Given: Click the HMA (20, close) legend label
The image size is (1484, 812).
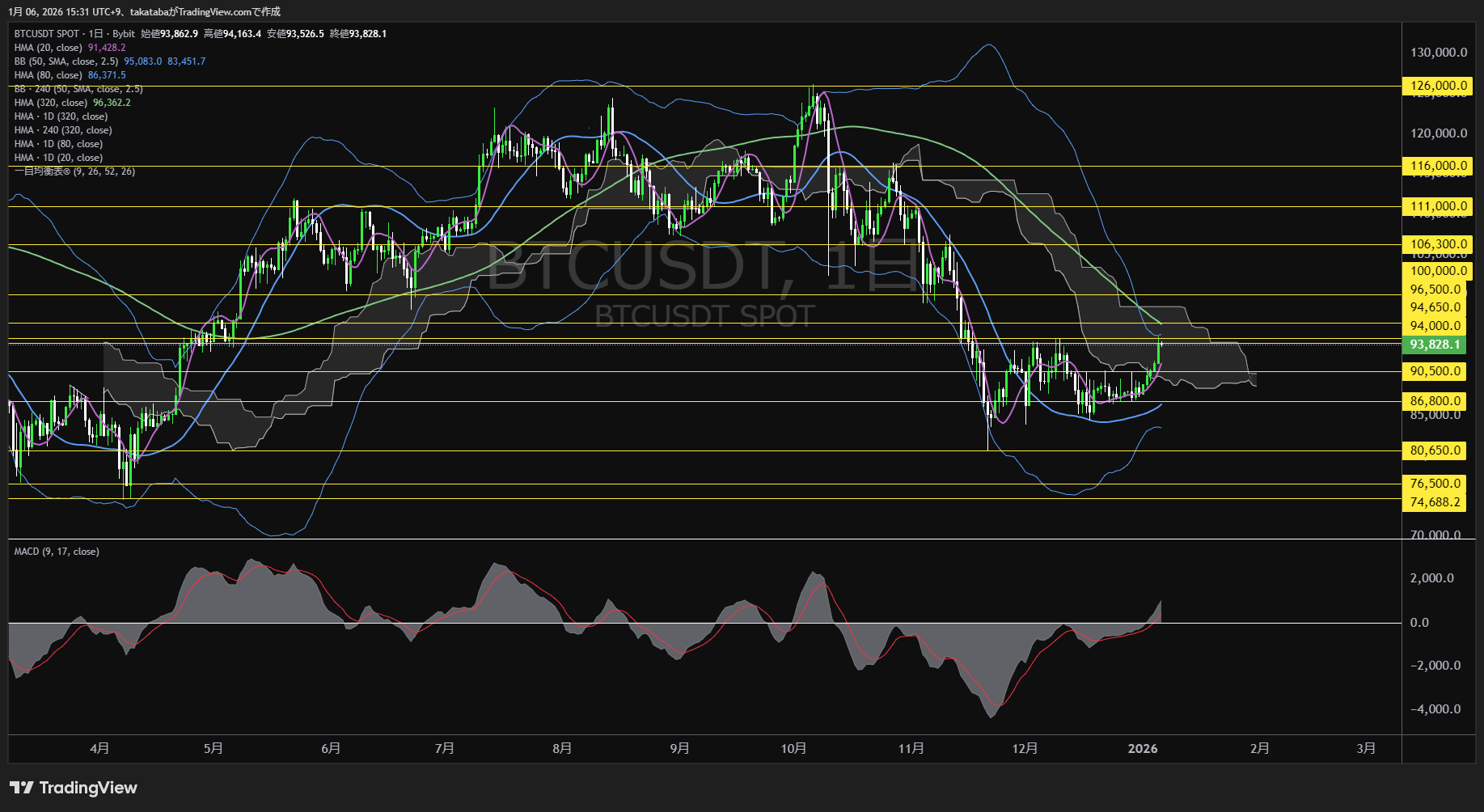Looking at the screenshot, I should click(49, 48).
